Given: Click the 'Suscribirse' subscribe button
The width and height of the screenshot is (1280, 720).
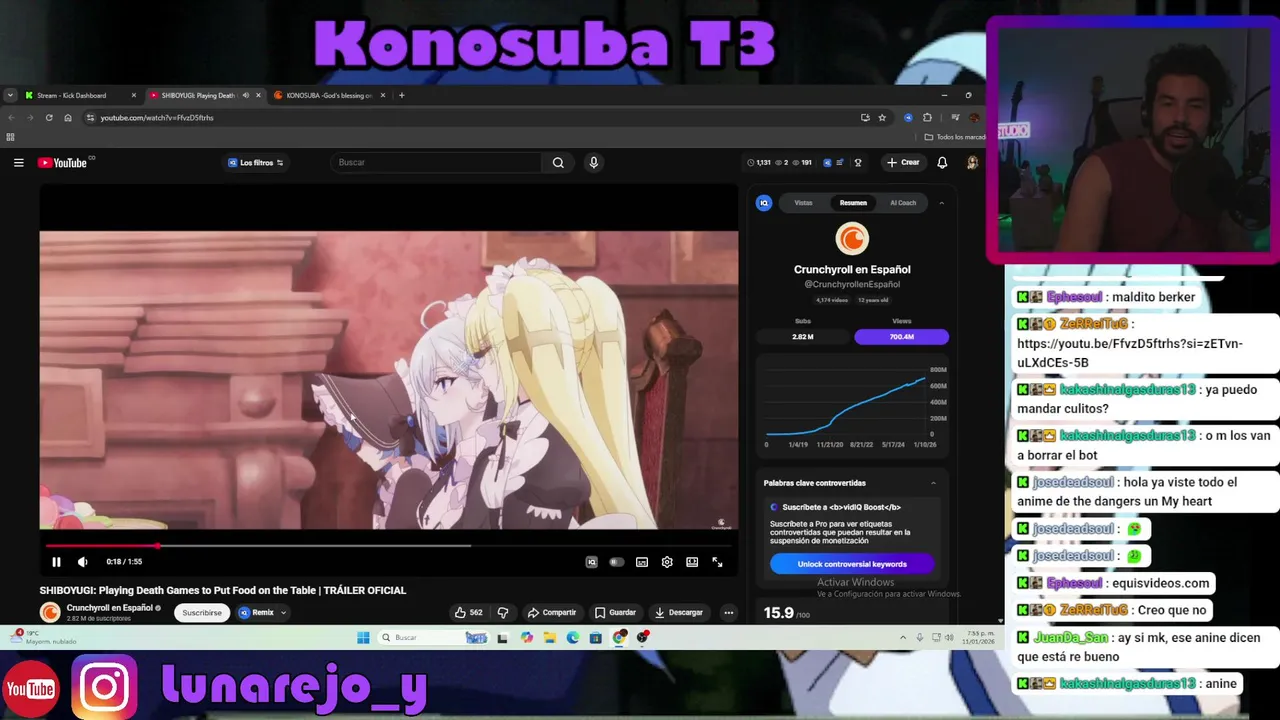Looking at the screenshot, I should point(202,612).
